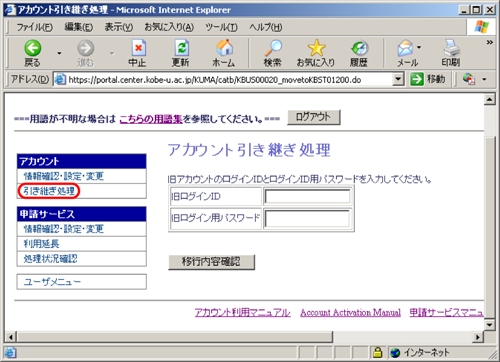This screenshot has height=362, width=500.
Task: Open the Mail button dropdown arrow
Action: click(x=419, y=47)
